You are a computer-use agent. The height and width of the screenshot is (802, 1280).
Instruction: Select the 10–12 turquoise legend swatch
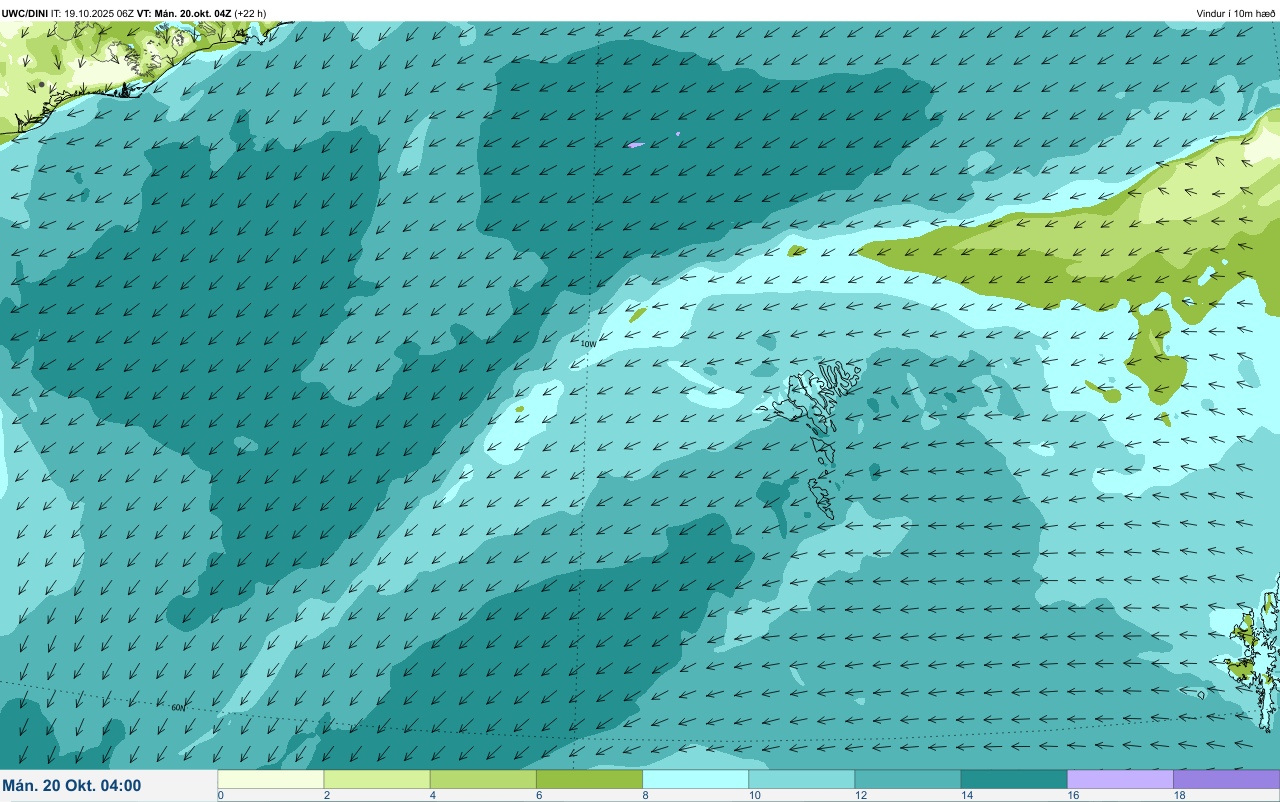801,779
